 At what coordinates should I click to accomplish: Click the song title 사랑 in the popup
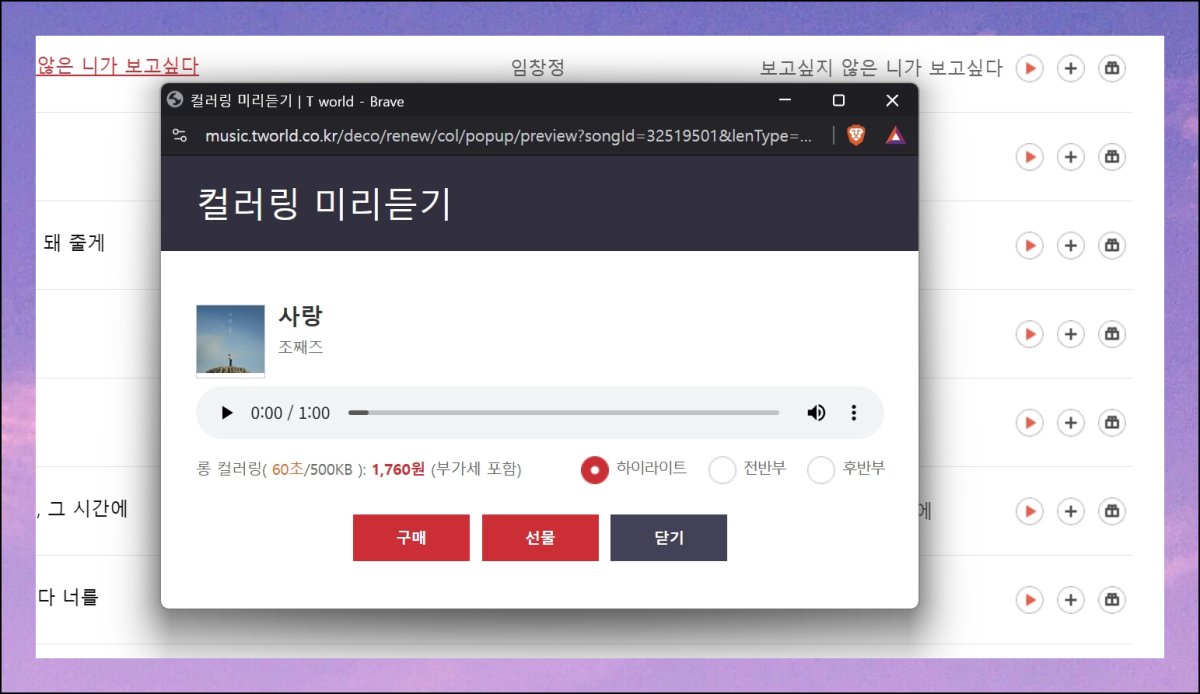(300, 316)
